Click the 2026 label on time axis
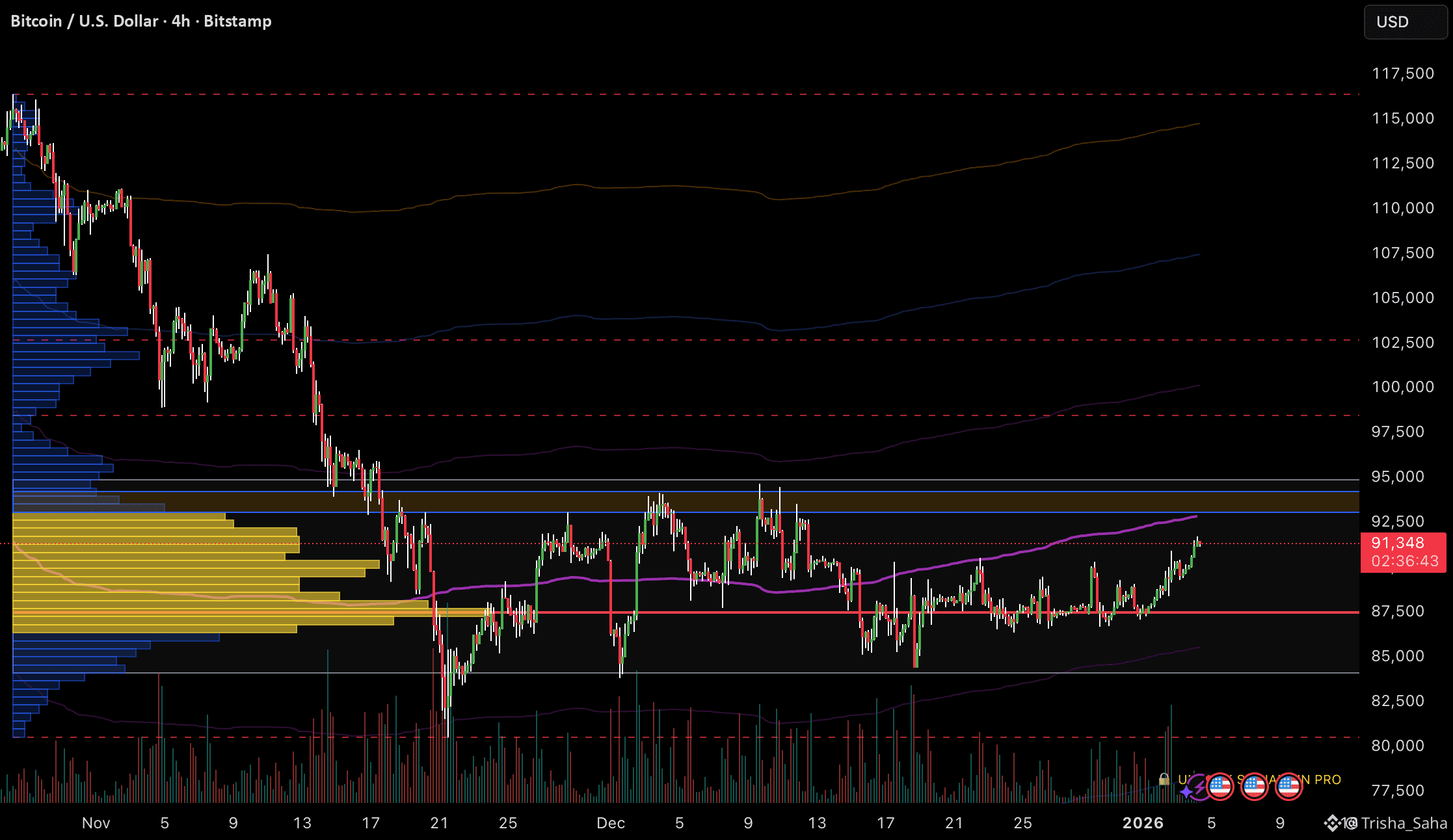 pyautogui.click(x=1143, y=823)
